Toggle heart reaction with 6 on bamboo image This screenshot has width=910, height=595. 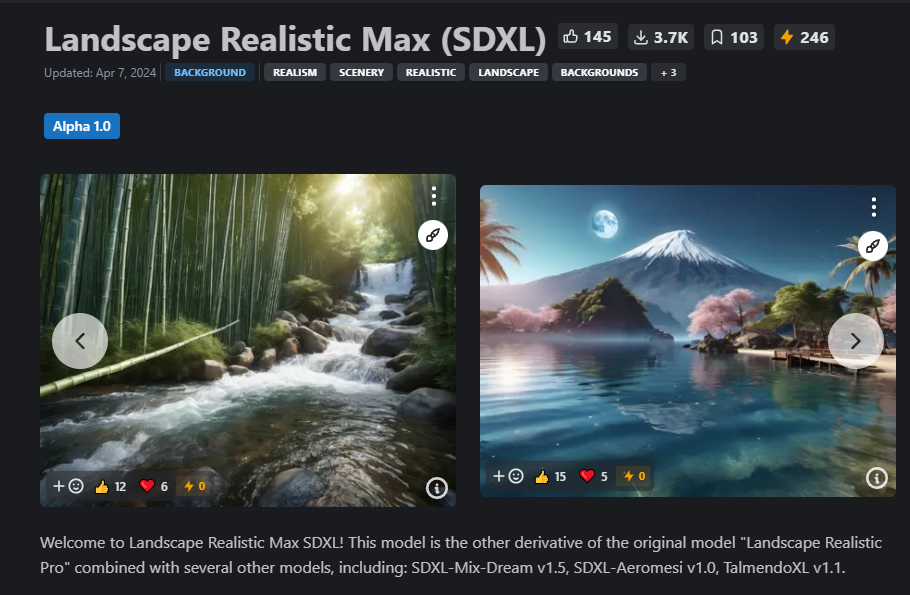pyautogui.click(x=154, y=486)
